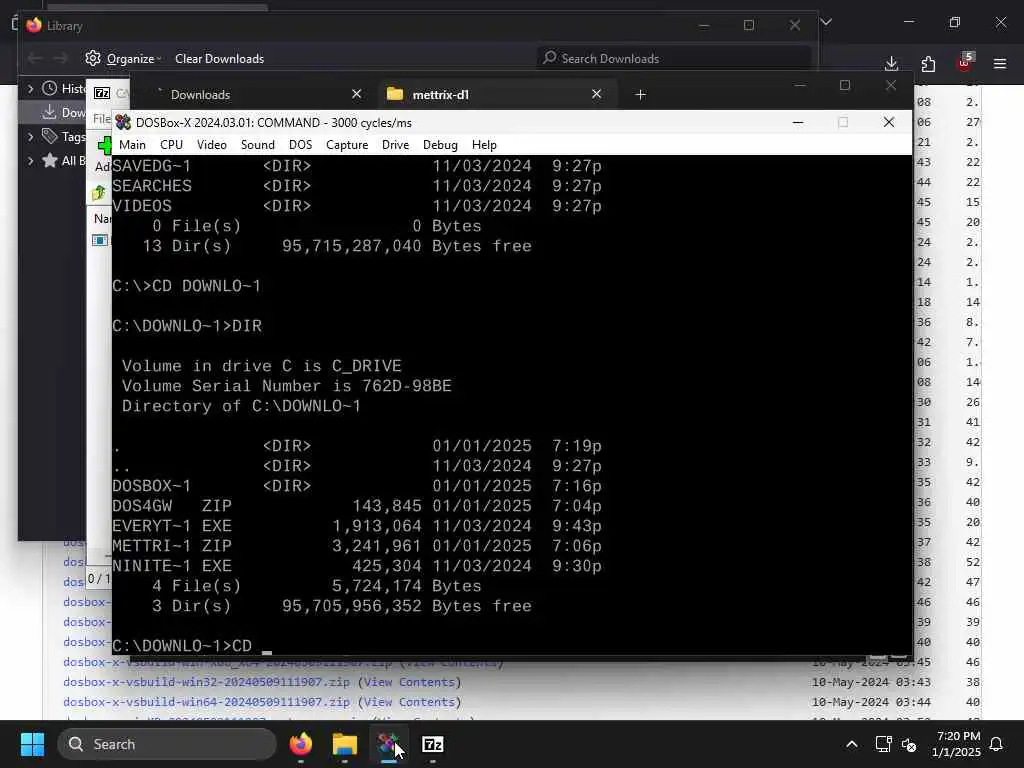Image resolution: width=1024 pixels, height=768 pixels.
Task: Open the Sound menu in DOSBox-X
Action: [x=257, y=145]
